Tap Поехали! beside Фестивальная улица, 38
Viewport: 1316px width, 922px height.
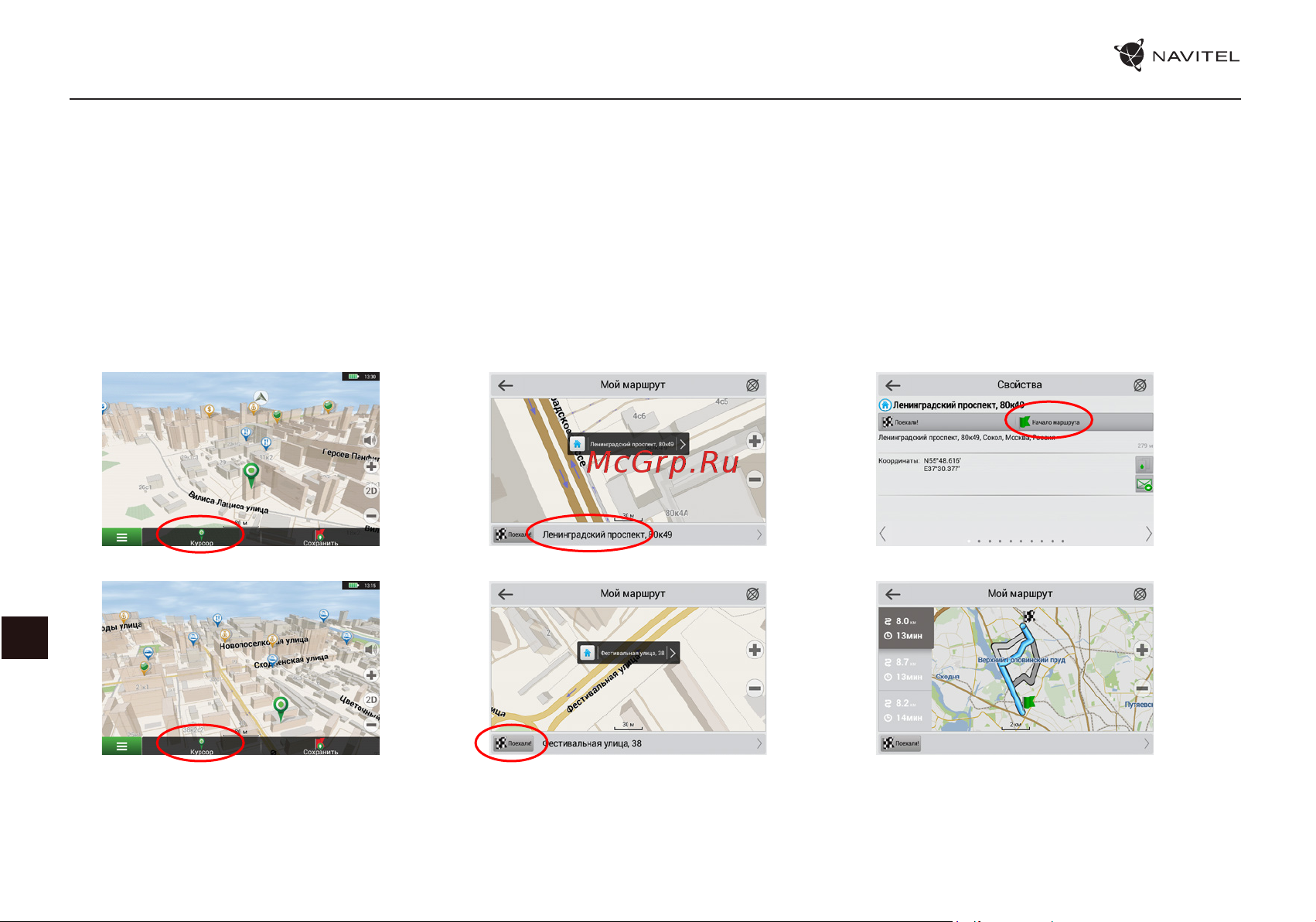(x=513, y=743)
